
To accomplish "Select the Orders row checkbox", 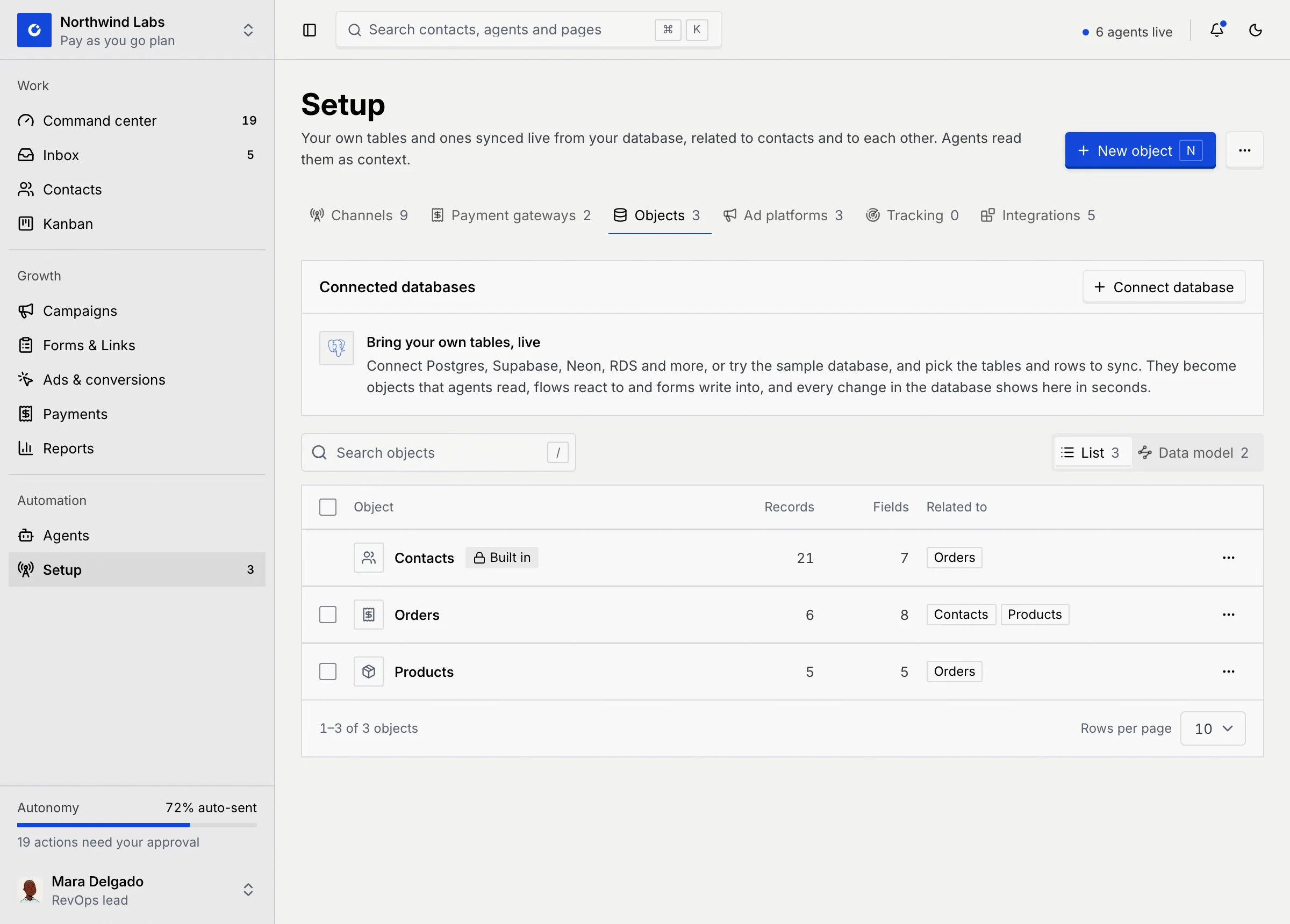I will coord(328,615).
